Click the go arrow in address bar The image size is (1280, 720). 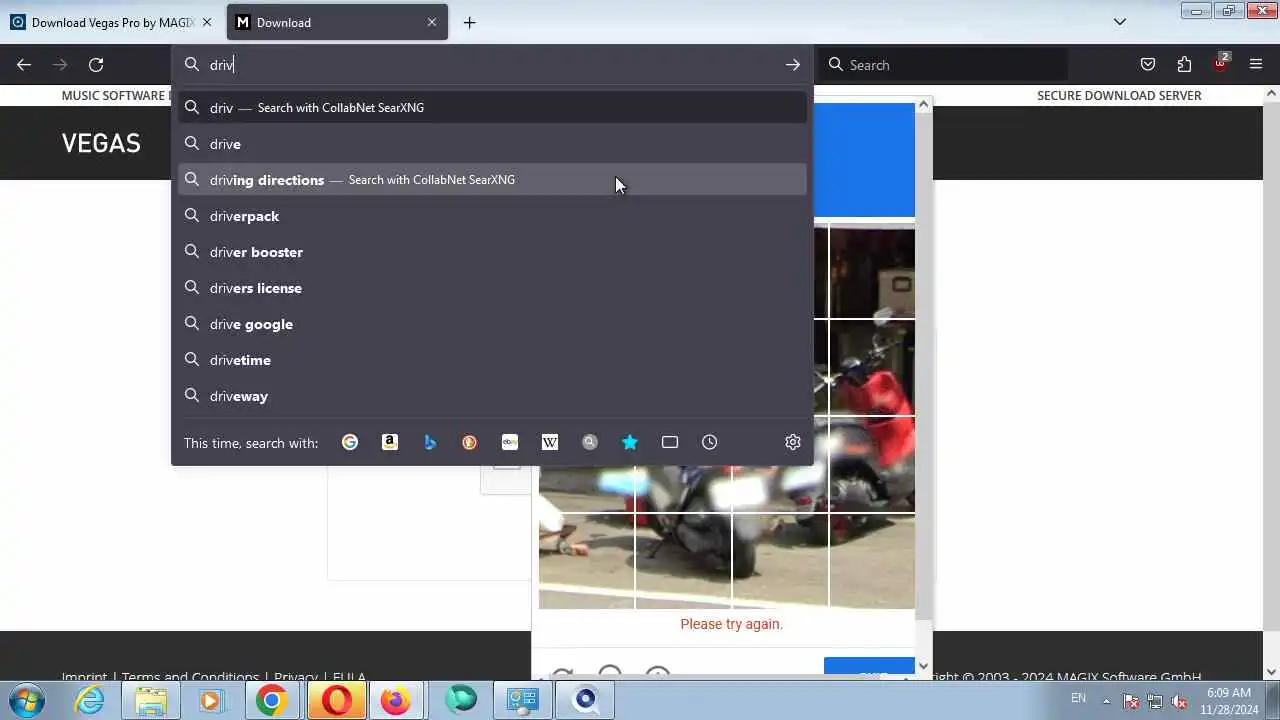[793, 65]
